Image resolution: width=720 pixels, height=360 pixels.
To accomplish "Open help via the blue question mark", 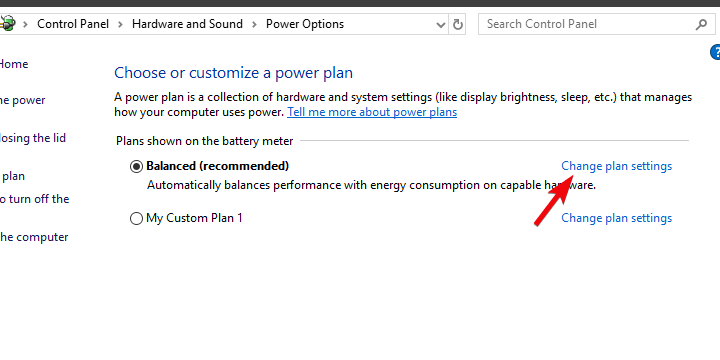I will tap(715, 52).
